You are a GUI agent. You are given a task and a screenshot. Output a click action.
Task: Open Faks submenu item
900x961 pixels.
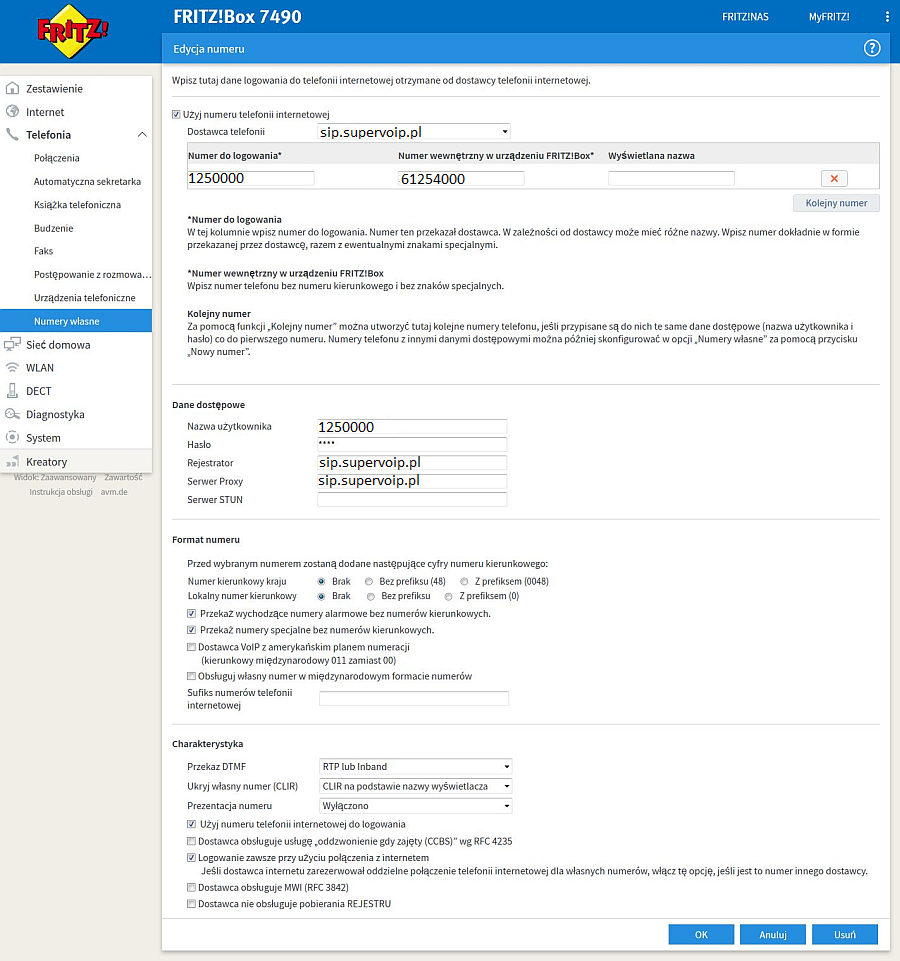click(44, 251)
